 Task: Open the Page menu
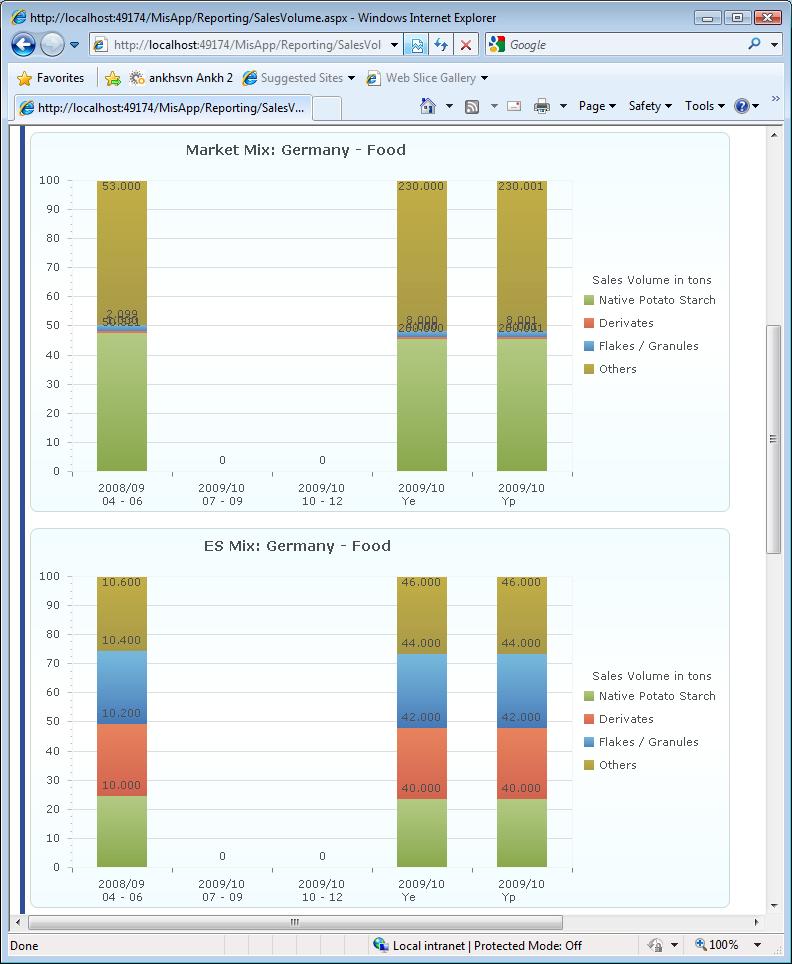597,106
